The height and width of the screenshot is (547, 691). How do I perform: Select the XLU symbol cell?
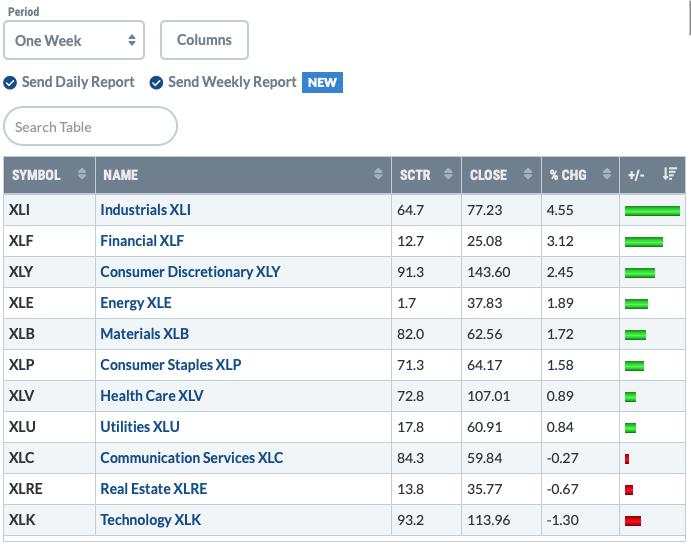click(x=49, y=427)
